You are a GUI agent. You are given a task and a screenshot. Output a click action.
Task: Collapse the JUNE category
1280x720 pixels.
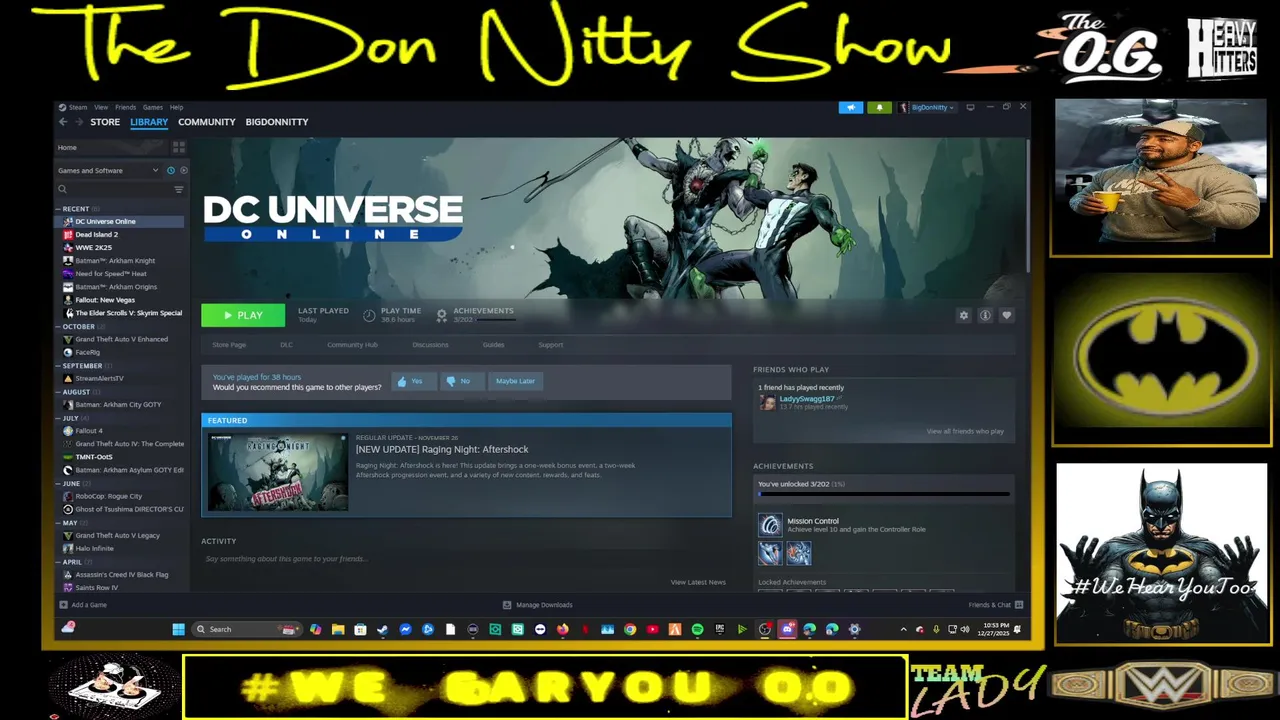pyautogui.click(x=59, y=483)
